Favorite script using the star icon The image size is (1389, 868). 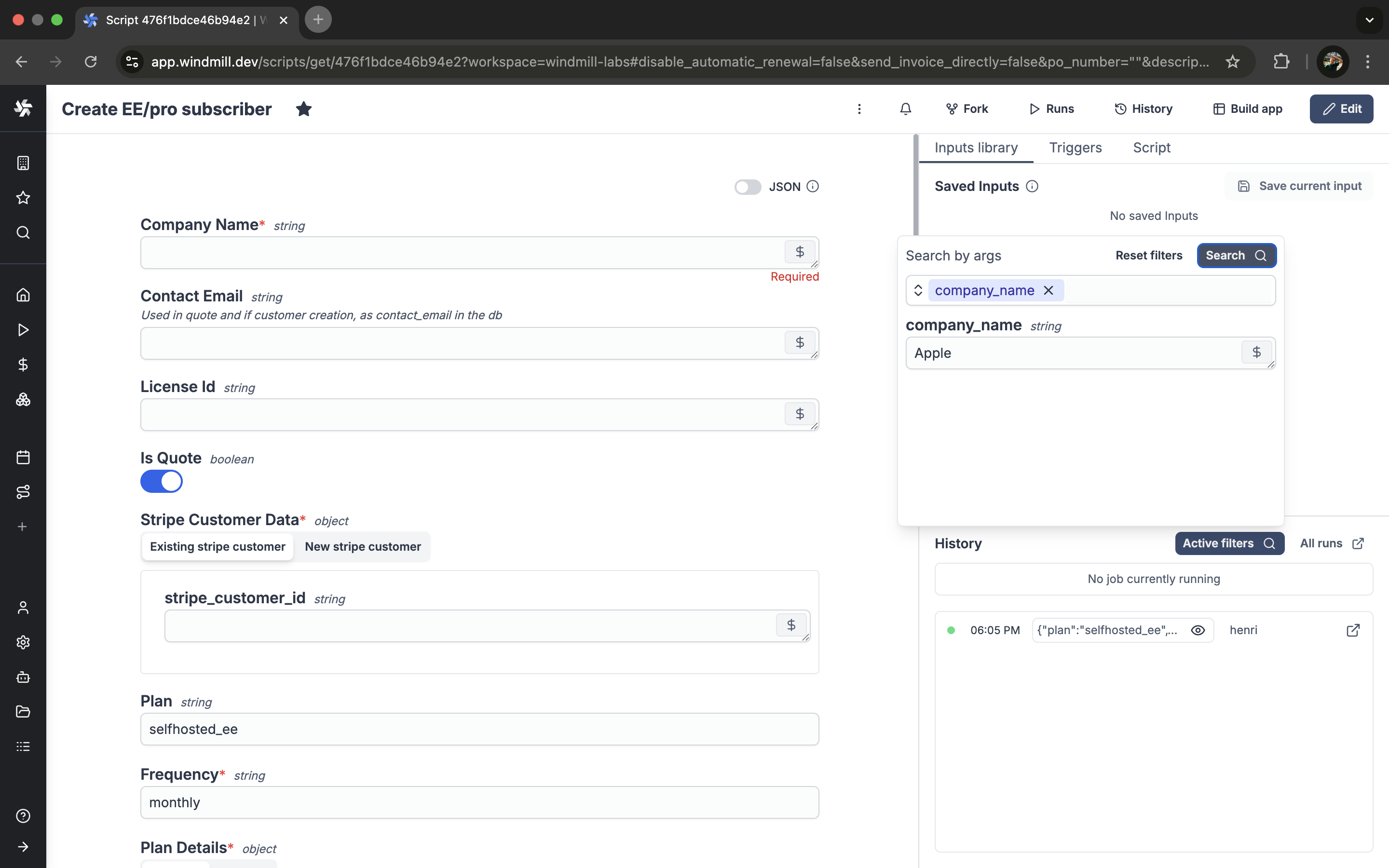[304, 108]
